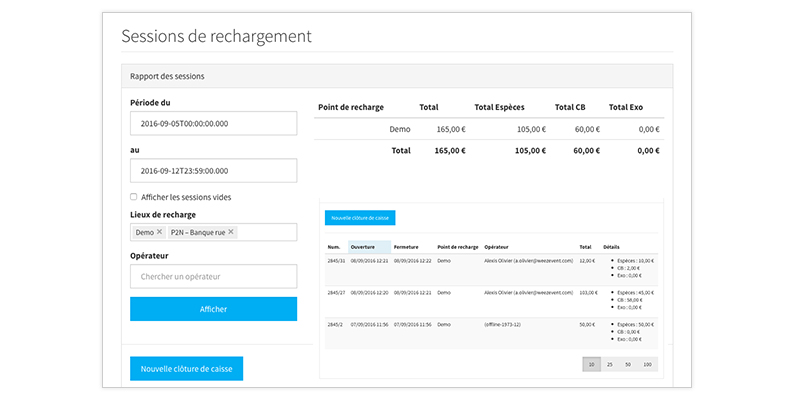The image size is (800, 400).
Task: Sort sessions by the Fermeture column
Action: click(x=406, y=247)
